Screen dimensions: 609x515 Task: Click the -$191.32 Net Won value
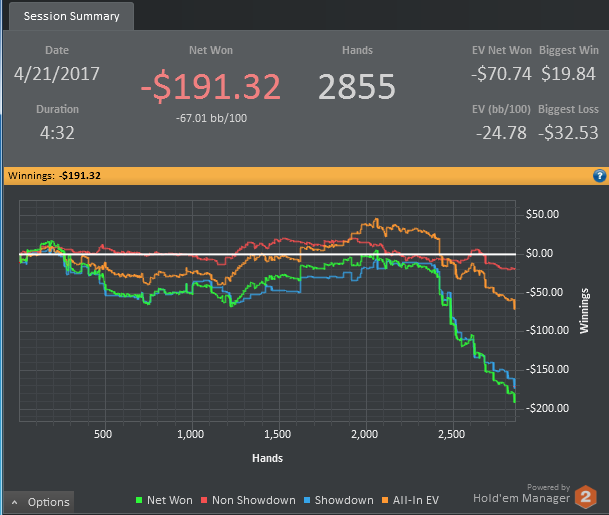(211, 87)
